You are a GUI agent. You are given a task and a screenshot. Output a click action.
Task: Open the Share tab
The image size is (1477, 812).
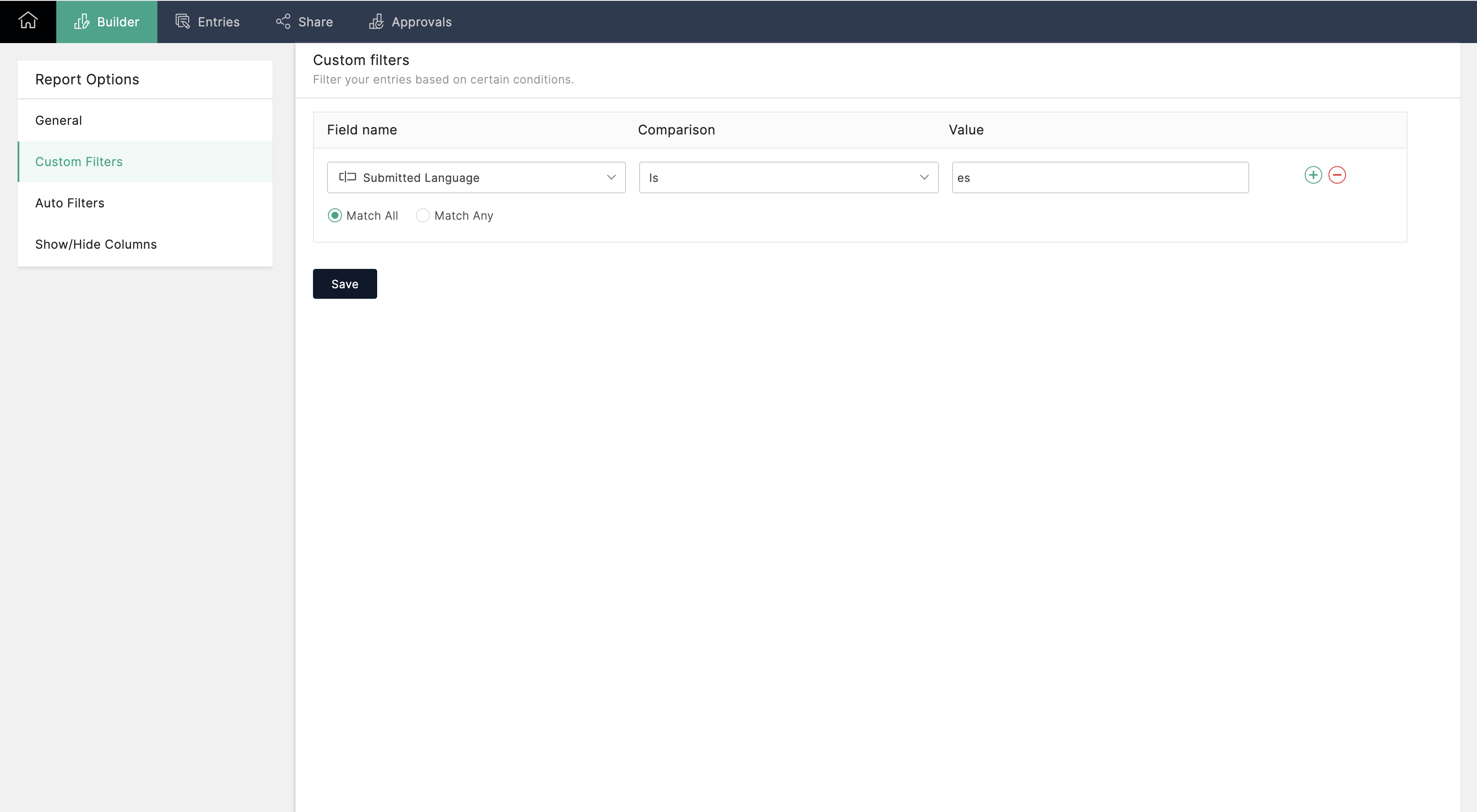305,22
